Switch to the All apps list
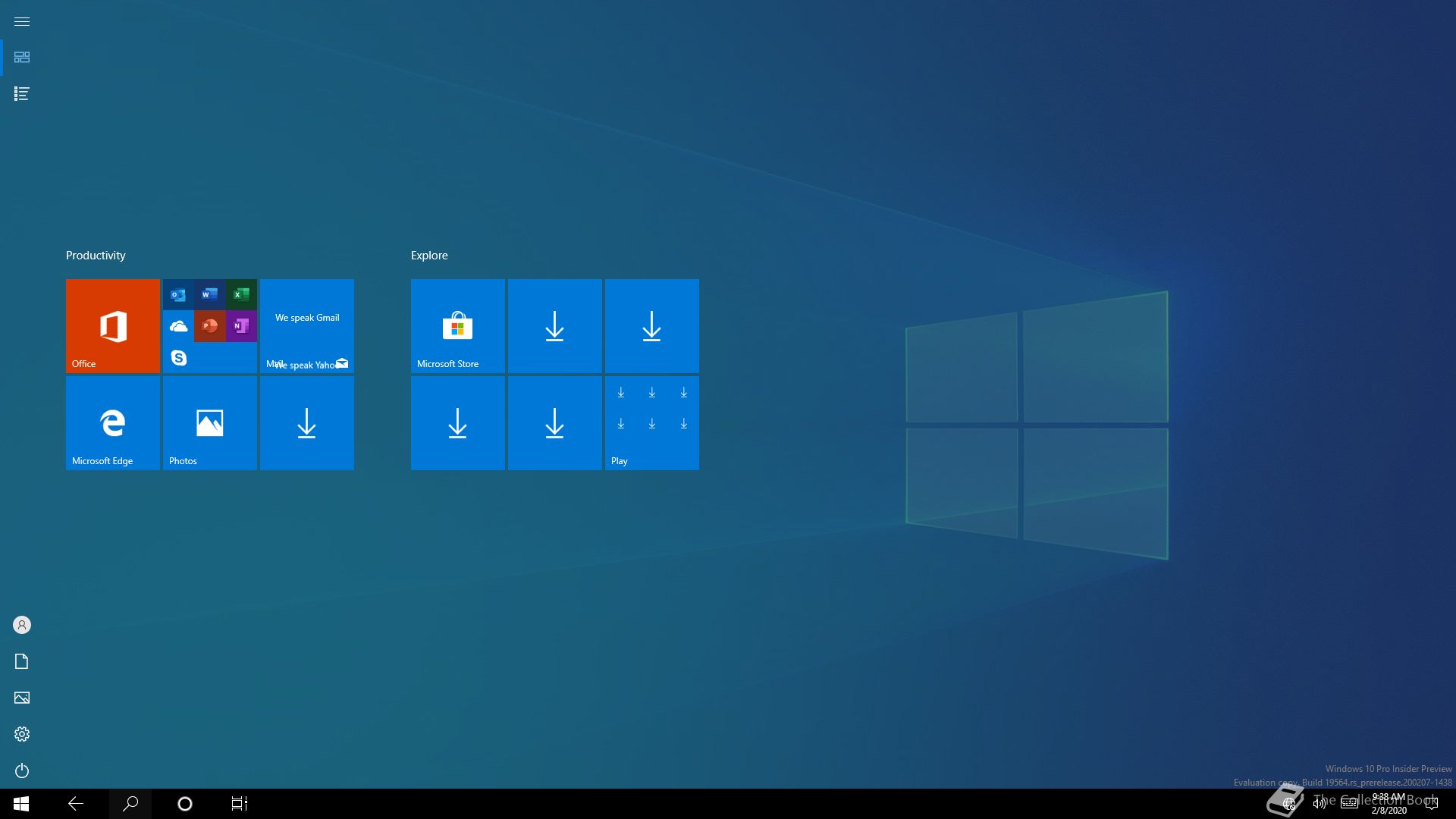Viewport: 1456px width, 819px height. pyautogui.click(x=22, y=94)
